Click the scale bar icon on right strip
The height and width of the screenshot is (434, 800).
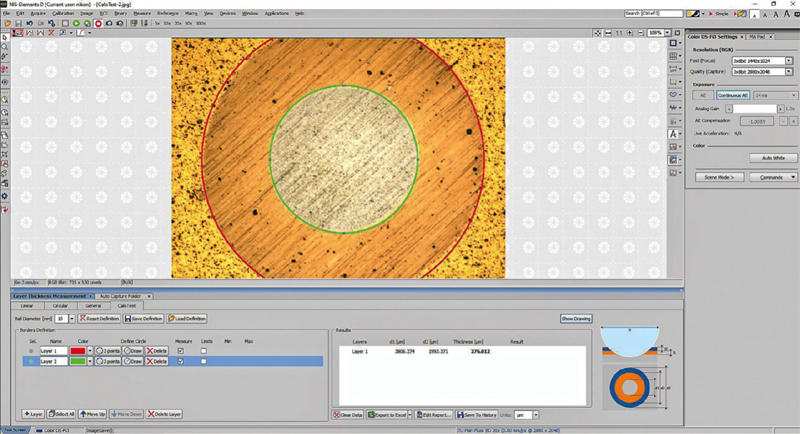coord(673,69)
